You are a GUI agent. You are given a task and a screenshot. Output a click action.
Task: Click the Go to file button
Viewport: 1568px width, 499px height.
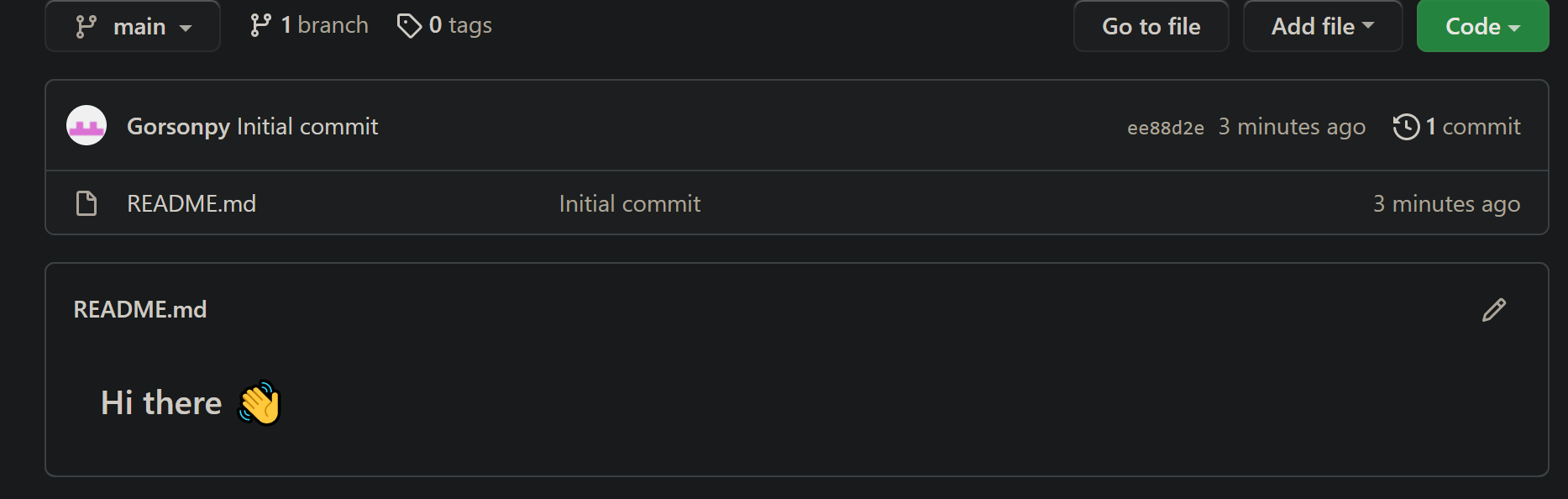(1151, 26)
